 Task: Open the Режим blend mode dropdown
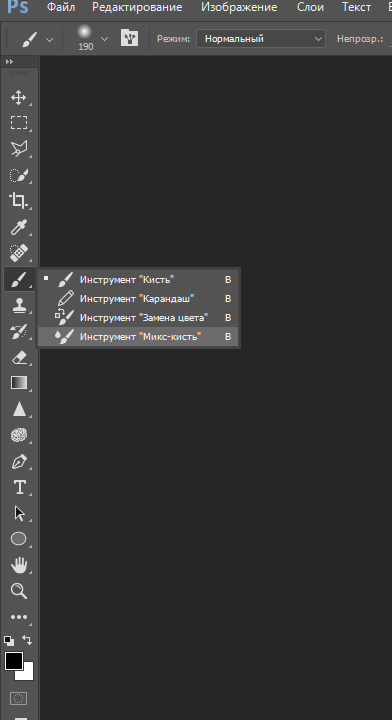click(x=261, y=39)
